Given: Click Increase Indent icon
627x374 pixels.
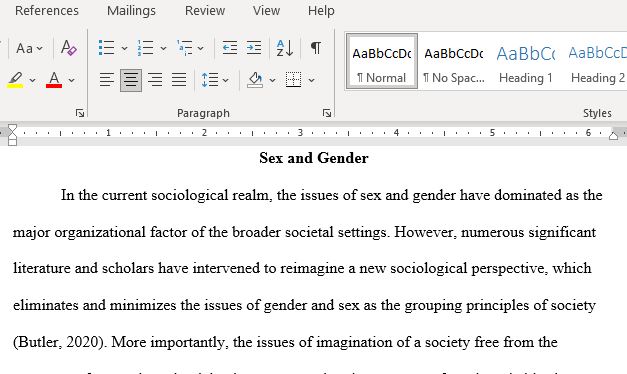Looking at the screenshot, I should tap(254, 48).
